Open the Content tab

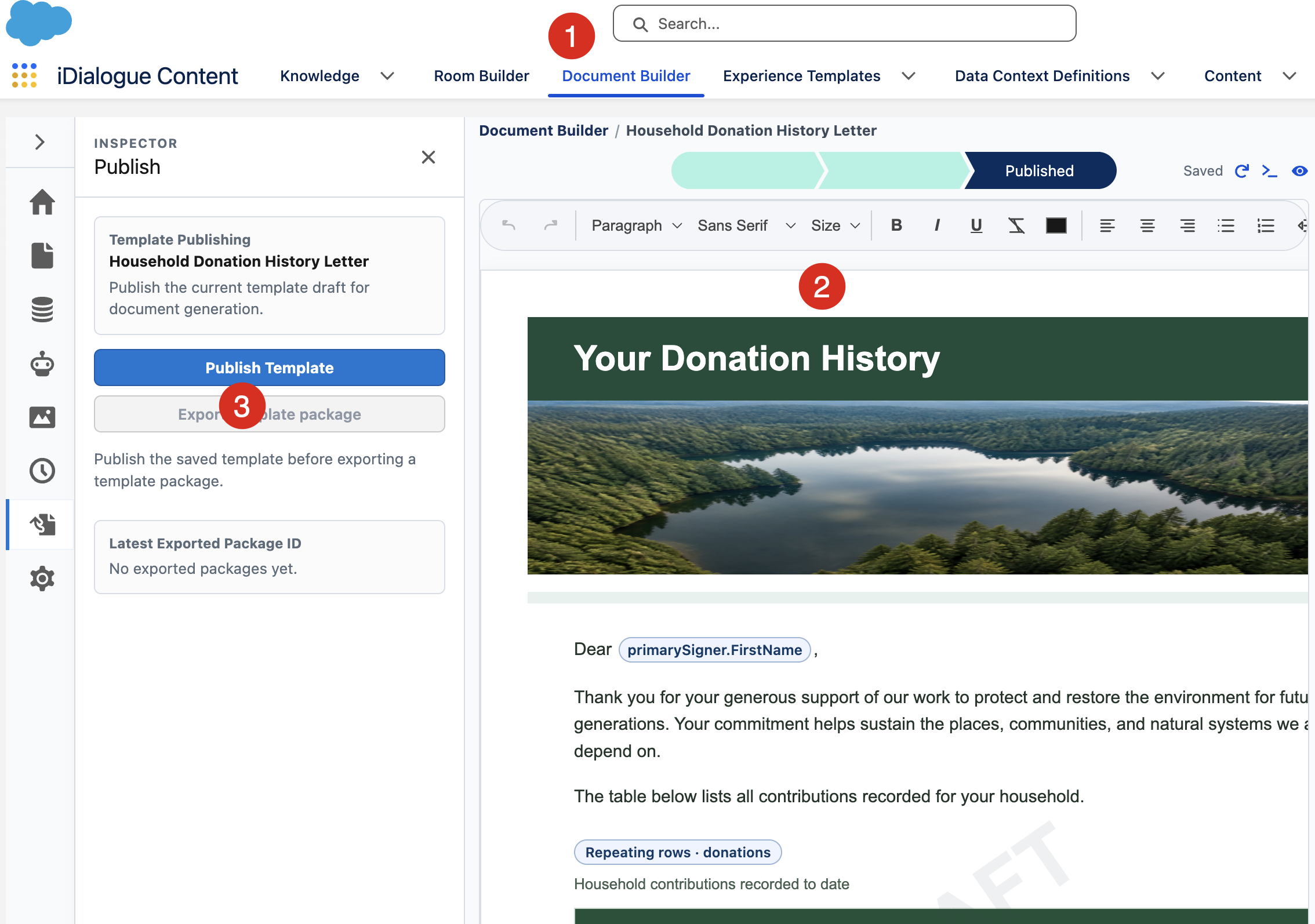[x=1233, y=76]
